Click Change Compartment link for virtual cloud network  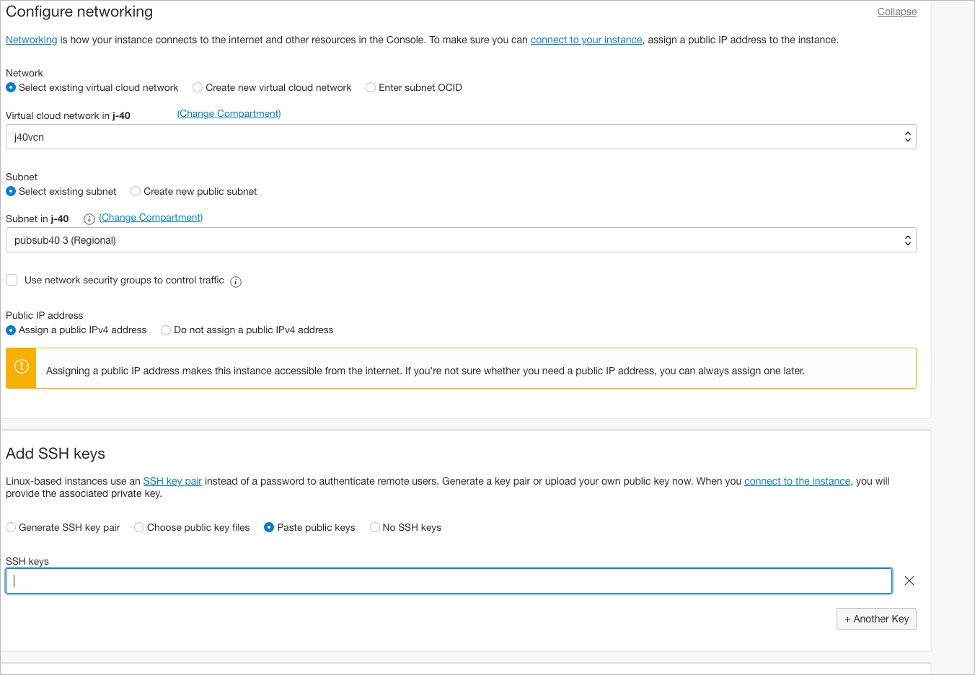[x=229, y=114]
